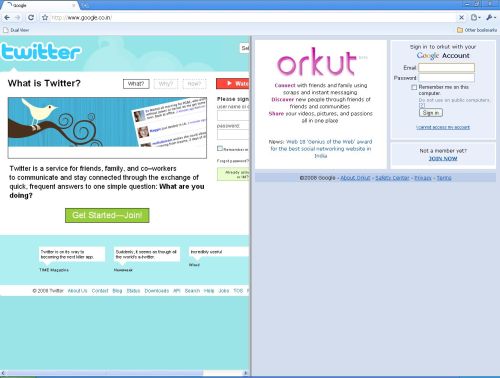Open Twitter Jobs footer link
The height and width of the screenshot is (378, 500).
[224, 291]
